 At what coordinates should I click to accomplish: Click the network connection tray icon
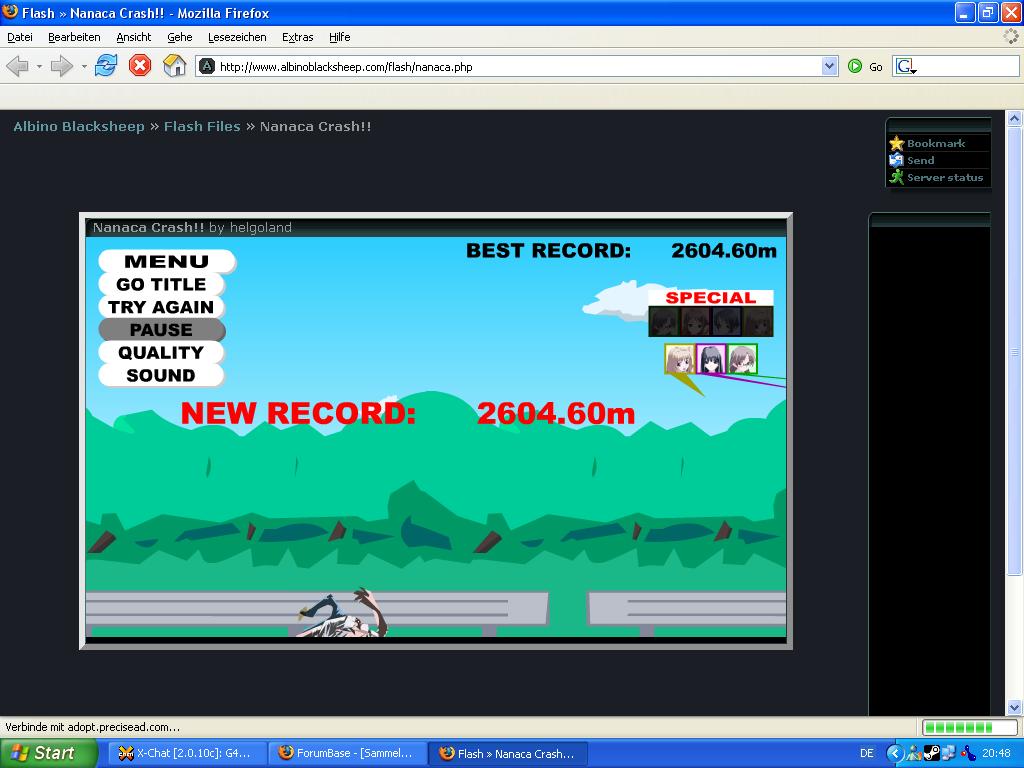point(949,754)
